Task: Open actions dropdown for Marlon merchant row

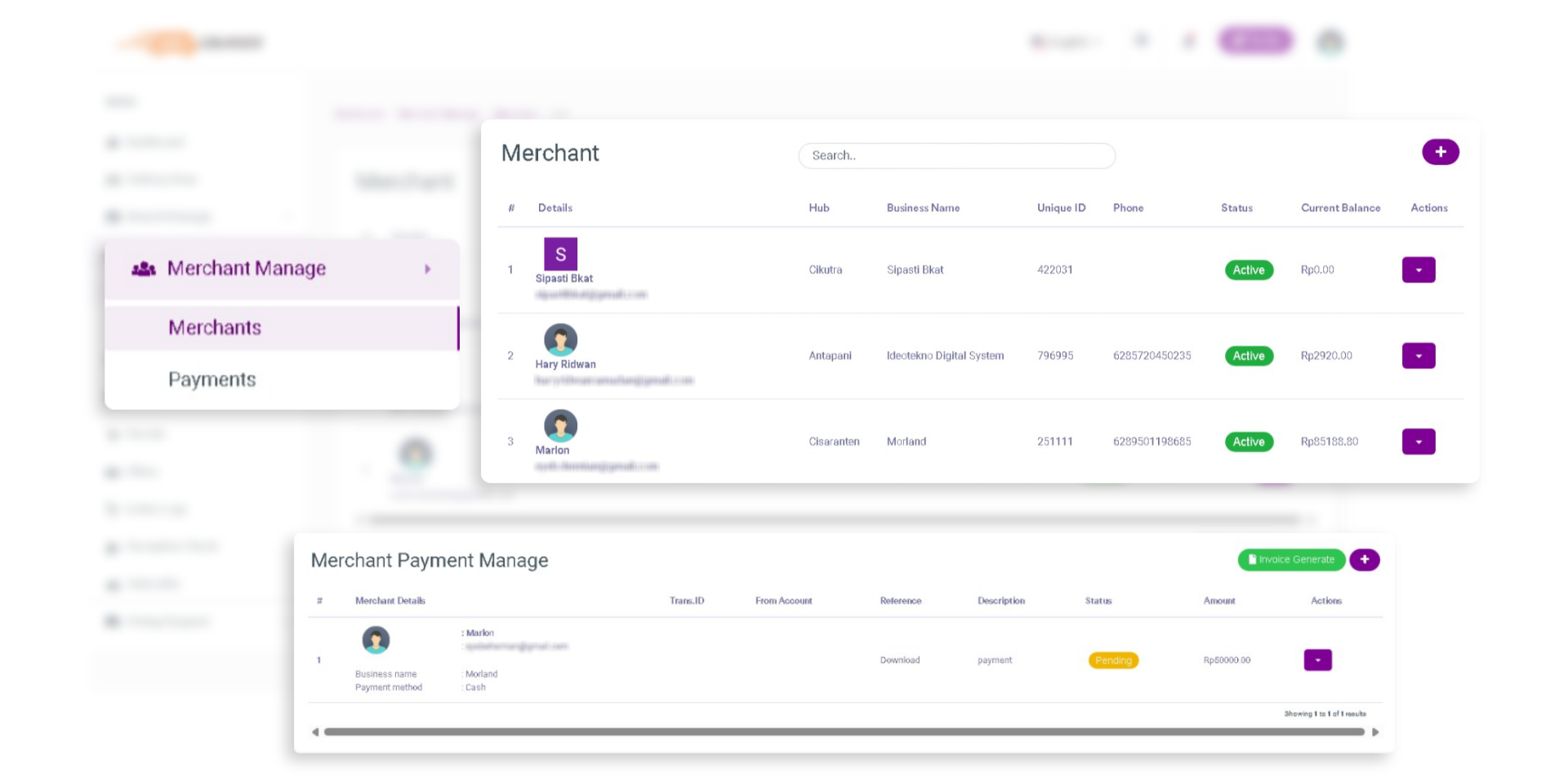Action: (1418, 442)
